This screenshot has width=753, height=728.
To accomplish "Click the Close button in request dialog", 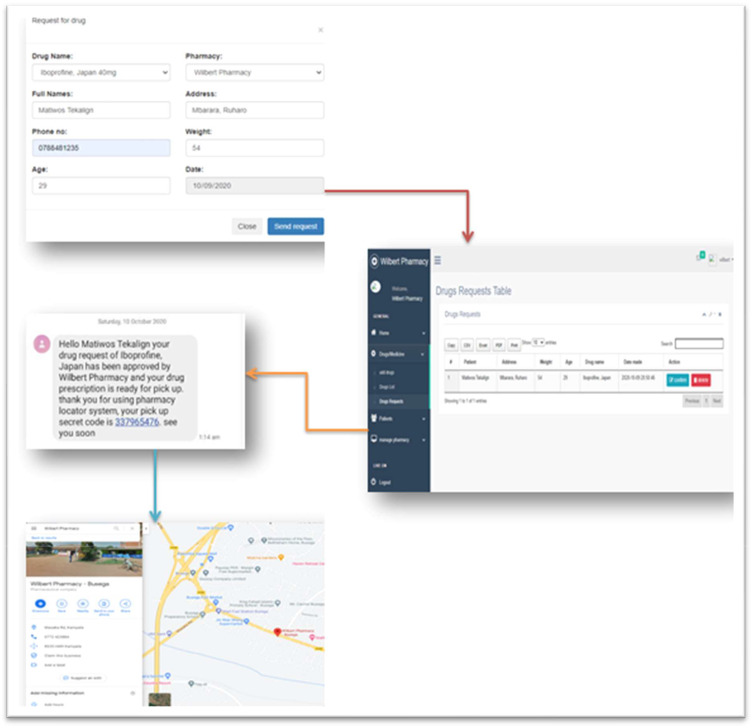I will coord(247,226).
